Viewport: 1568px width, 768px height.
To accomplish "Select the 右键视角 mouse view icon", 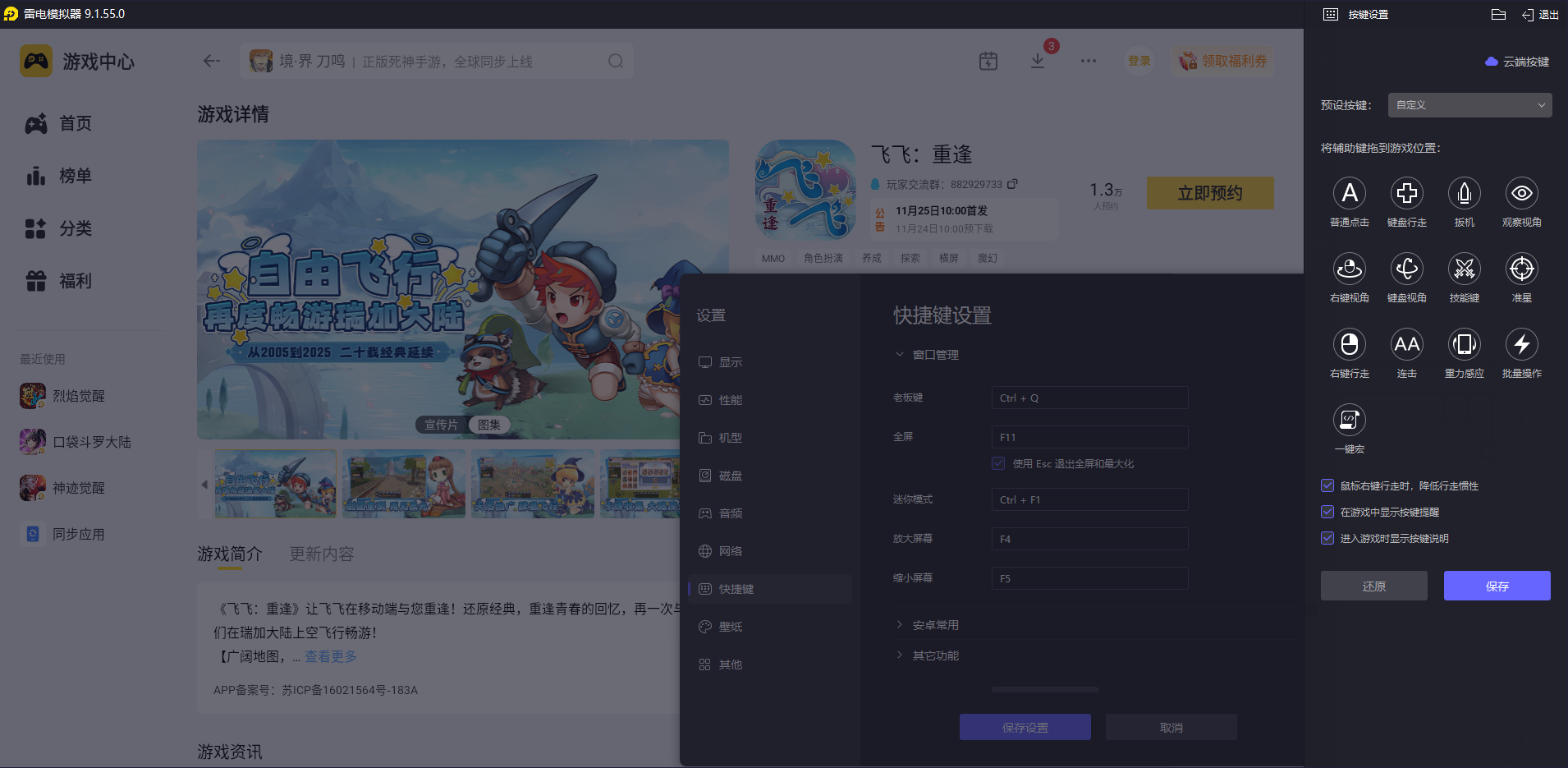I will point(1349,269).
